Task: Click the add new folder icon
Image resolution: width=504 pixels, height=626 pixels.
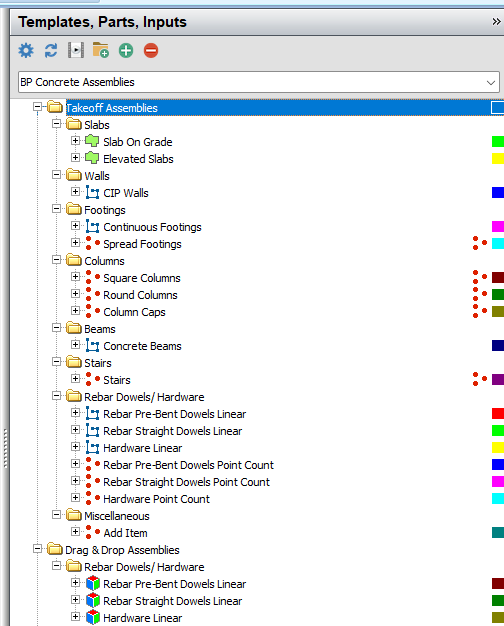Action: (x=101, y=50)
